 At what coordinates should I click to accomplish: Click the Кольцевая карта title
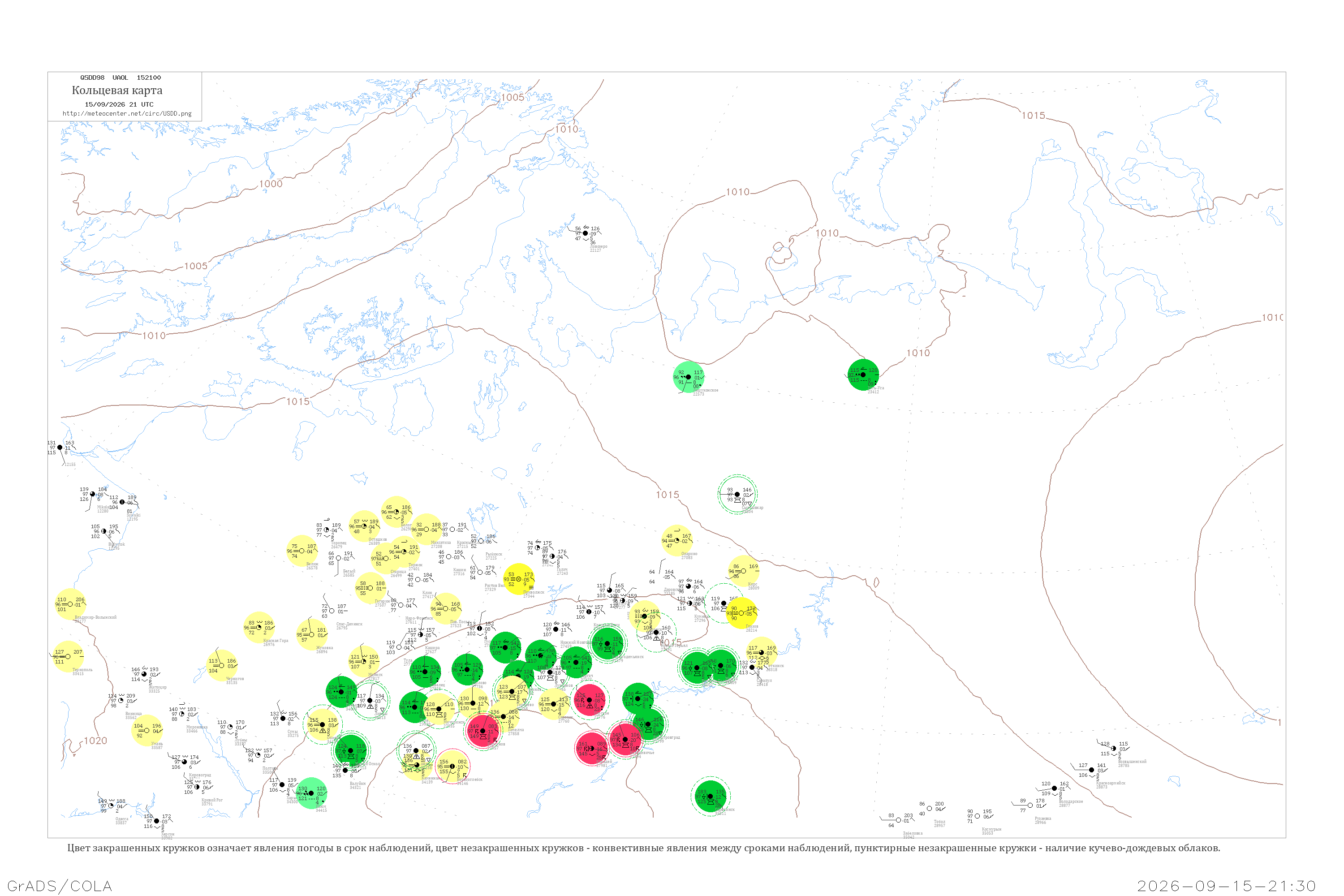point(117,90)
